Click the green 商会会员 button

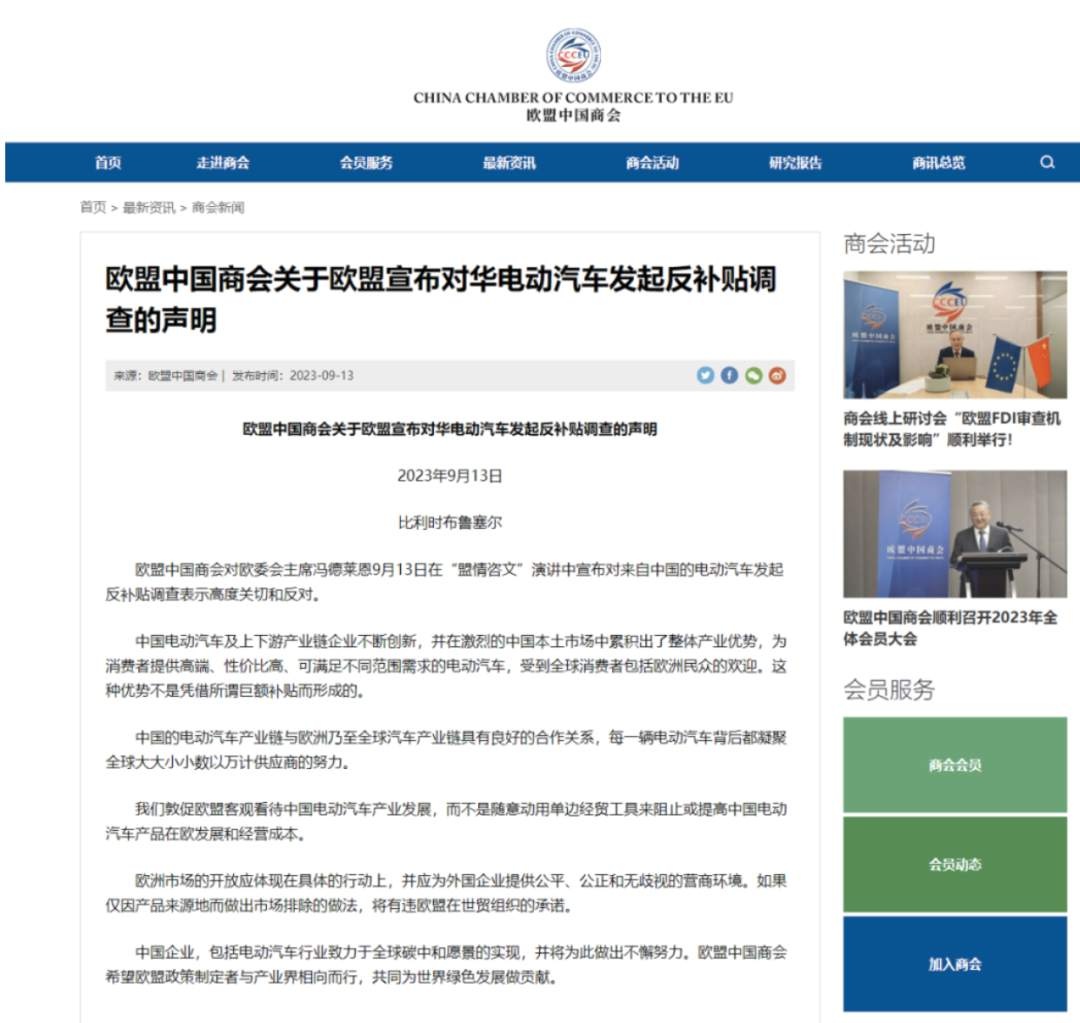955,765
